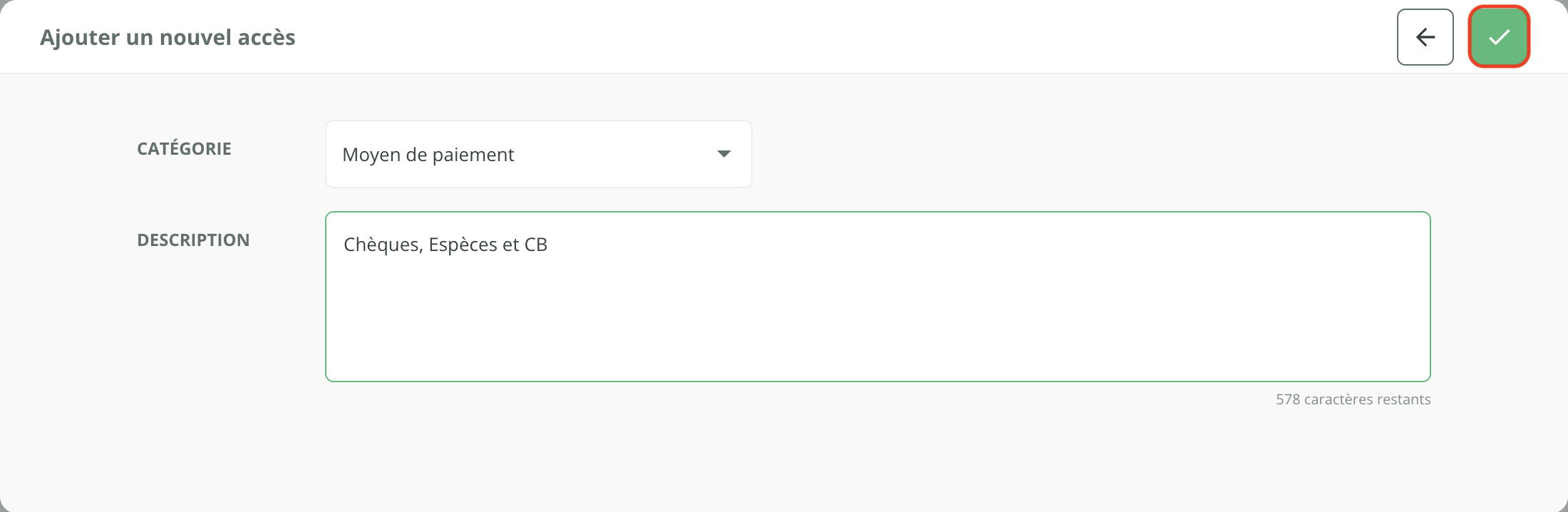Image resolution: width=1568 pixels, height=512 pixels.
Task: Click the 'Ajouter un nouvel accès' heading
Action: [167, 37]
